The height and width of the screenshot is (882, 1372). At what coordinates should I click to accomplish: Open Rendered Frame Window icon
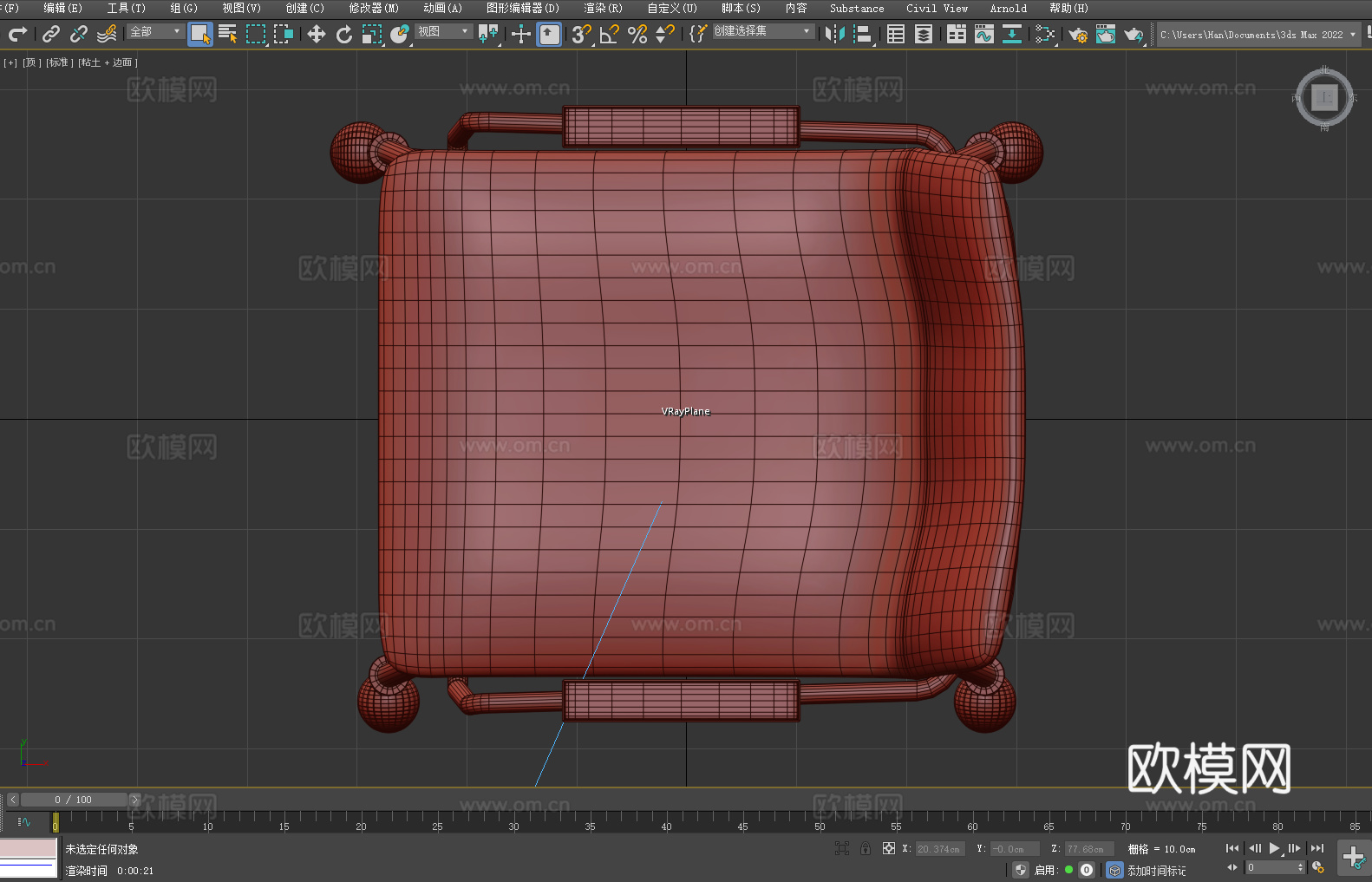click(x=1106, y=34)
